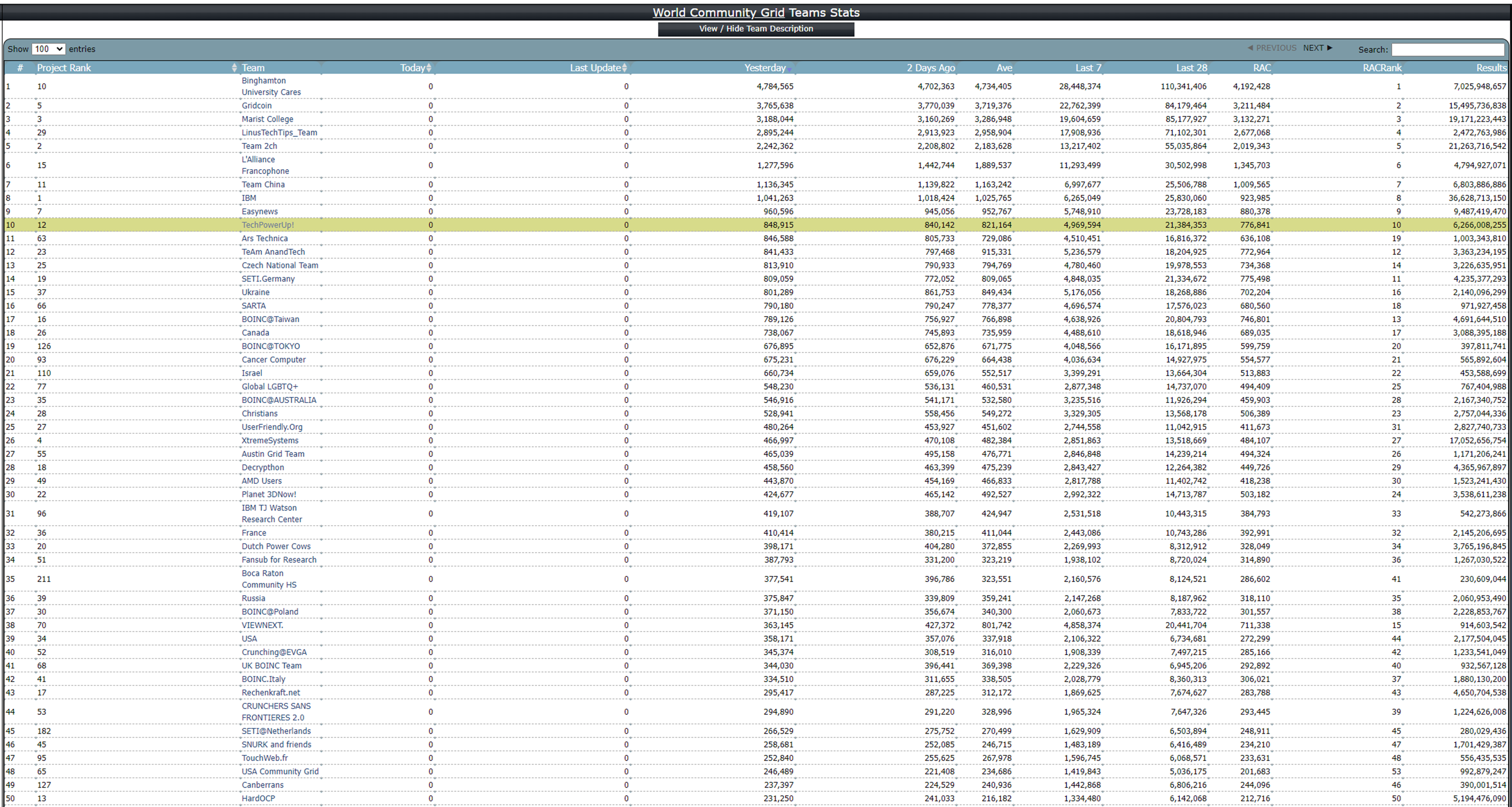The width and height of the screenshot is (1512, 807).
Task: Open highlighted TechPowerUp! team link
Action: (x=268, y=225)
